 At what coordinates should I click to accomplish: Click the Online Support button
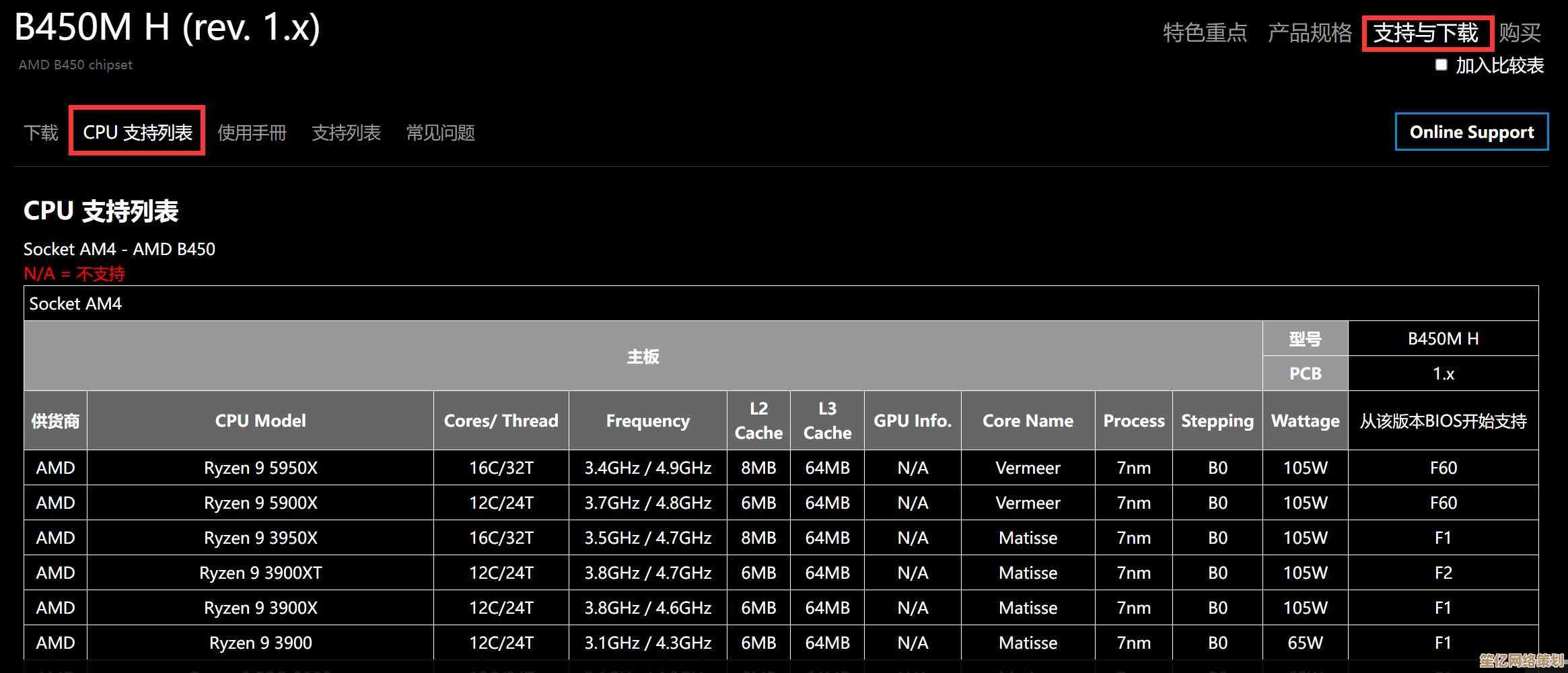point(1471,132)
